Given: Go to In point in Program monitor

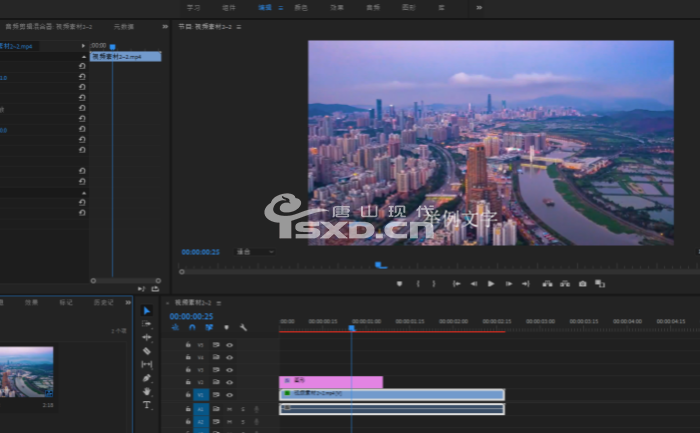Looking at the screenshot, I should pyautogui.click(x=456, y=283).
